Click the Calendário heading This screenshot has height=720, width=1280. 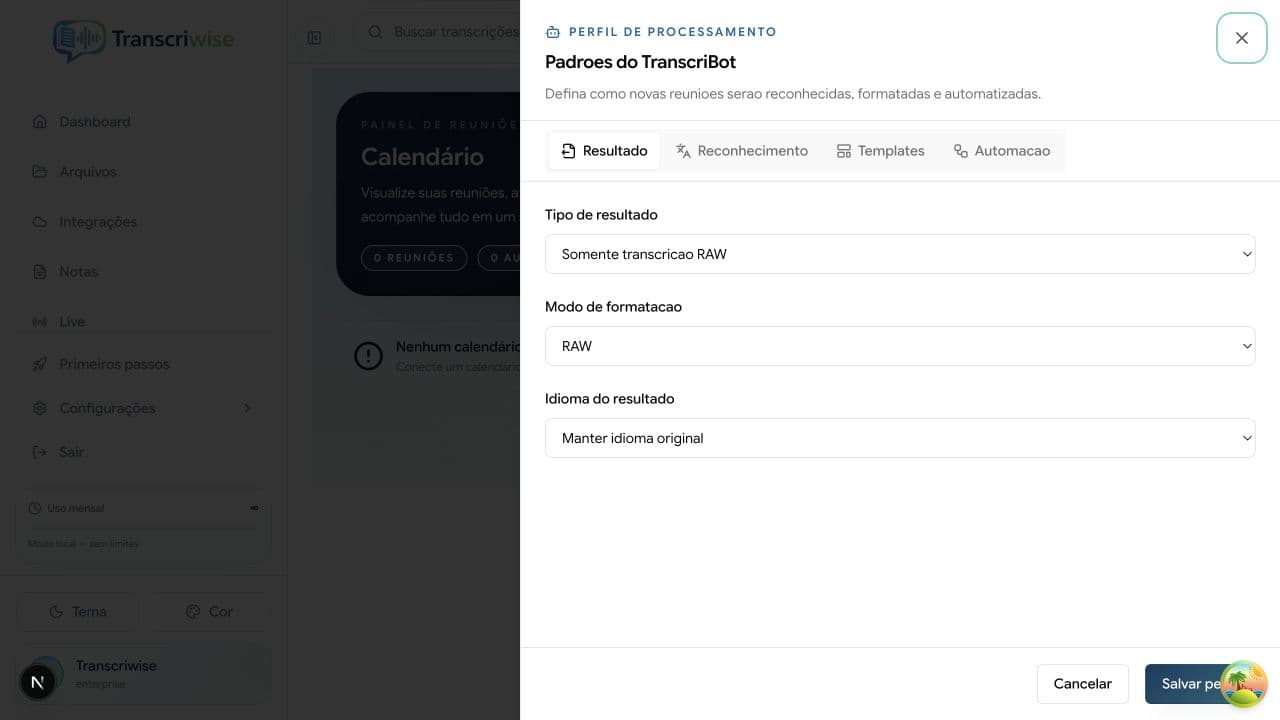422,157
